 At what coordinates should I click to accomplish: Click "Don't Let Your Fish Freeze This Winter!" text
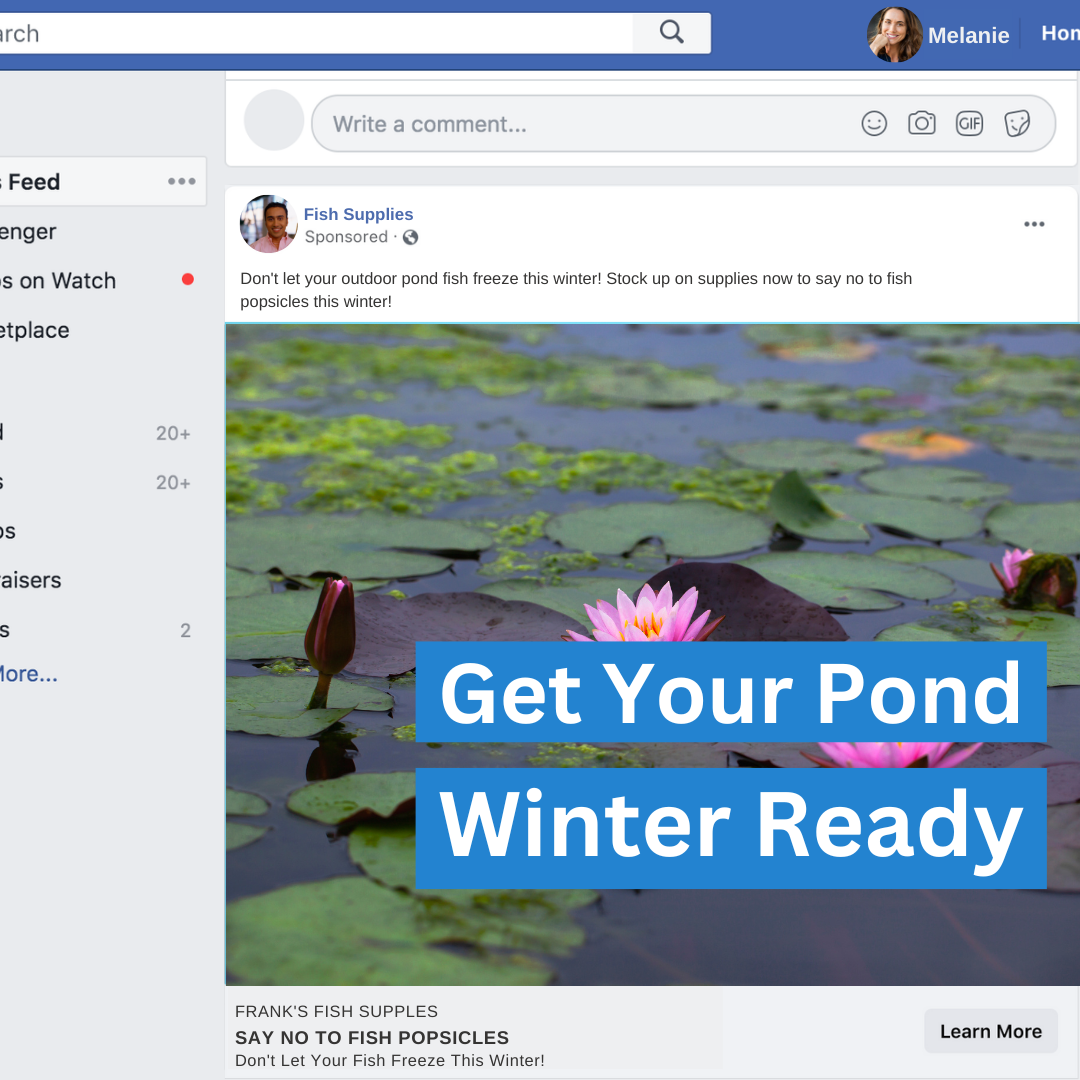[x=390, y=1061]
